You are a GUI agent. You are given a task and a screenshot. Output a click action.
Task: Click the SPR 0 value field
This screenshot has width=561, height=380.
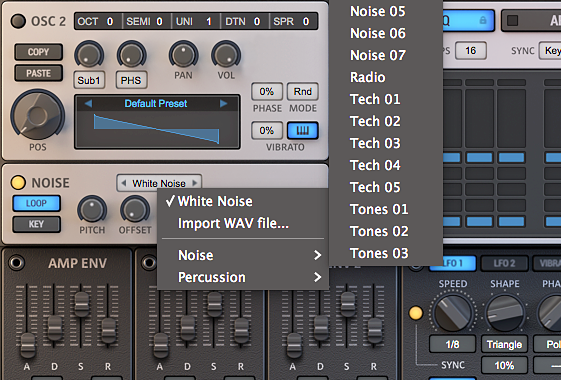(293, 21)
